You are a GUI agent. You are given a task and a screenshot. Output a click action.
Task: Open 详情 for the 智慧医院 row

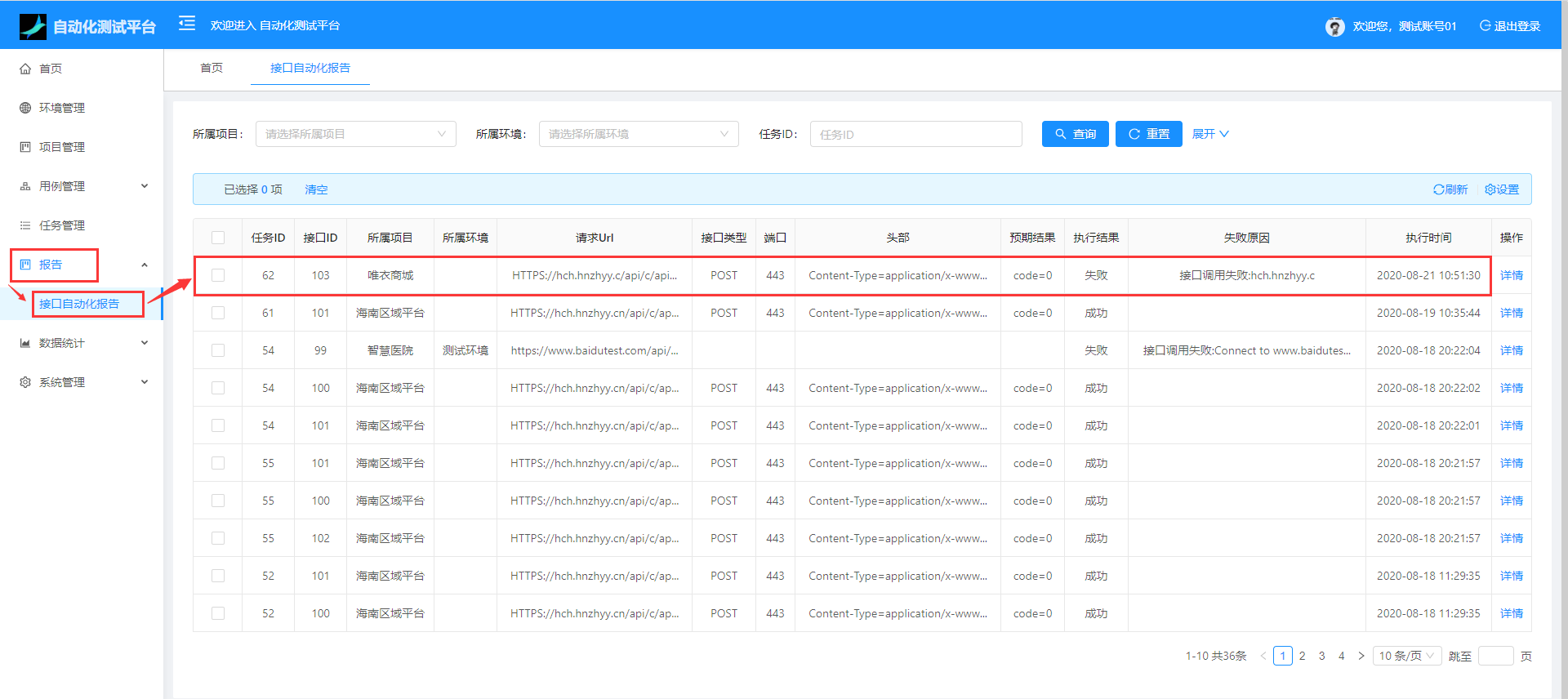click(x=1512, y=350)
